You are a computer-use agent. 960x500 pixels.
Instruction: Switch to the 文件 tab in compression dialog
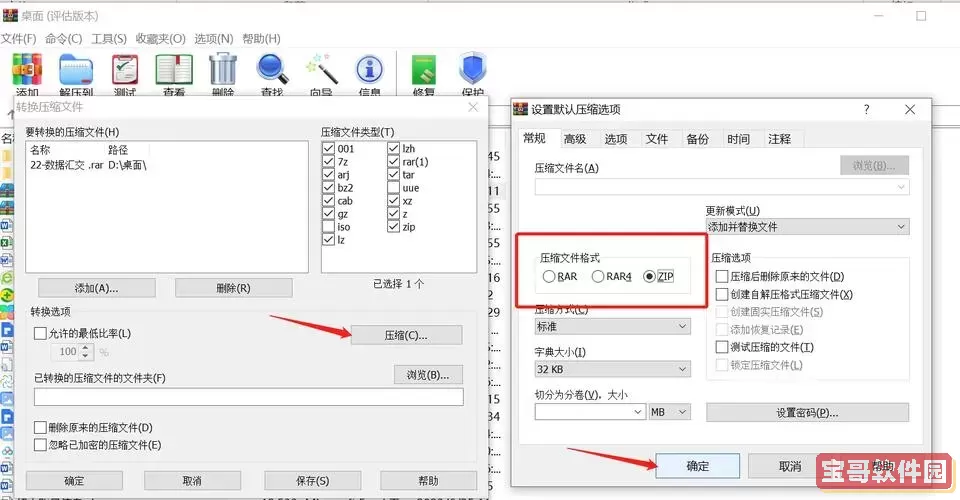click(x=657, y=139)
